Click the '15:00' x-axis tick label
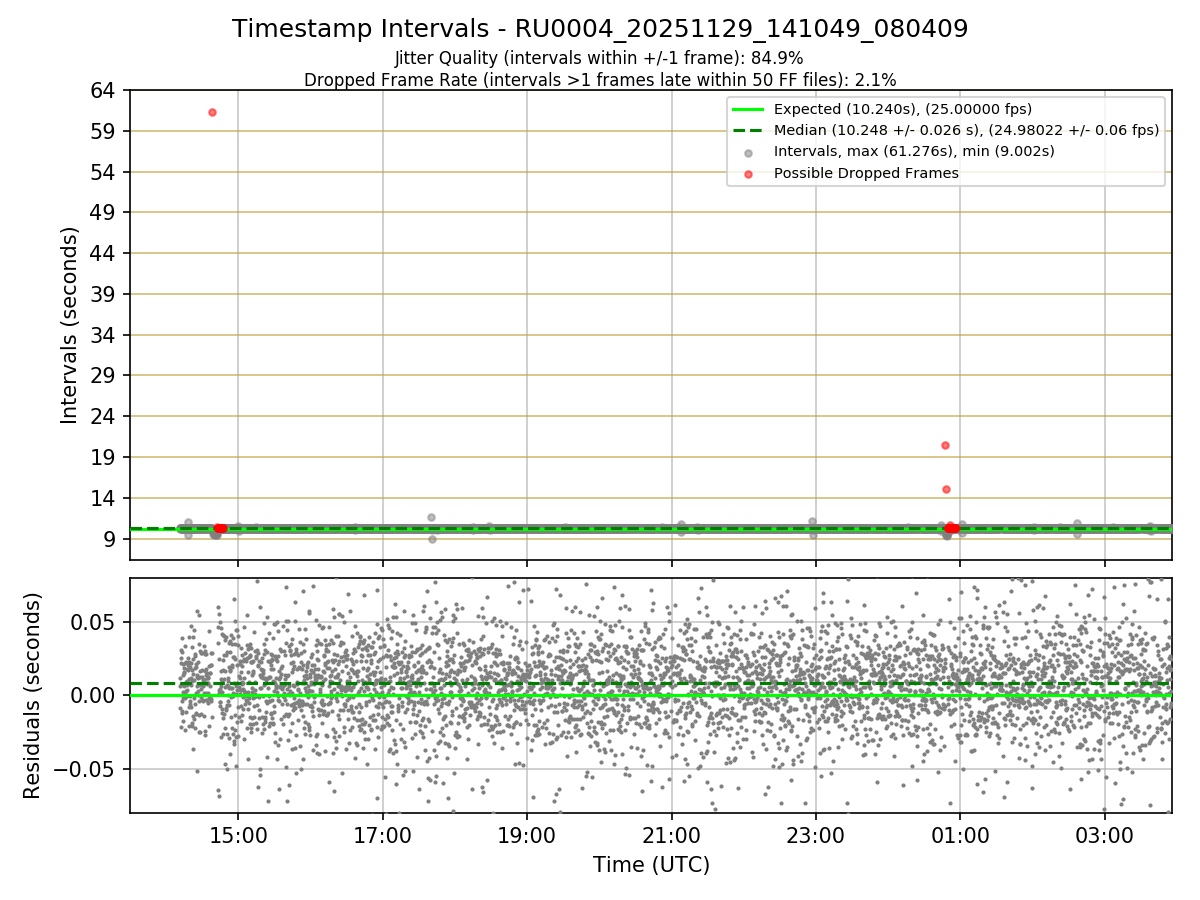 coord(237,834)
